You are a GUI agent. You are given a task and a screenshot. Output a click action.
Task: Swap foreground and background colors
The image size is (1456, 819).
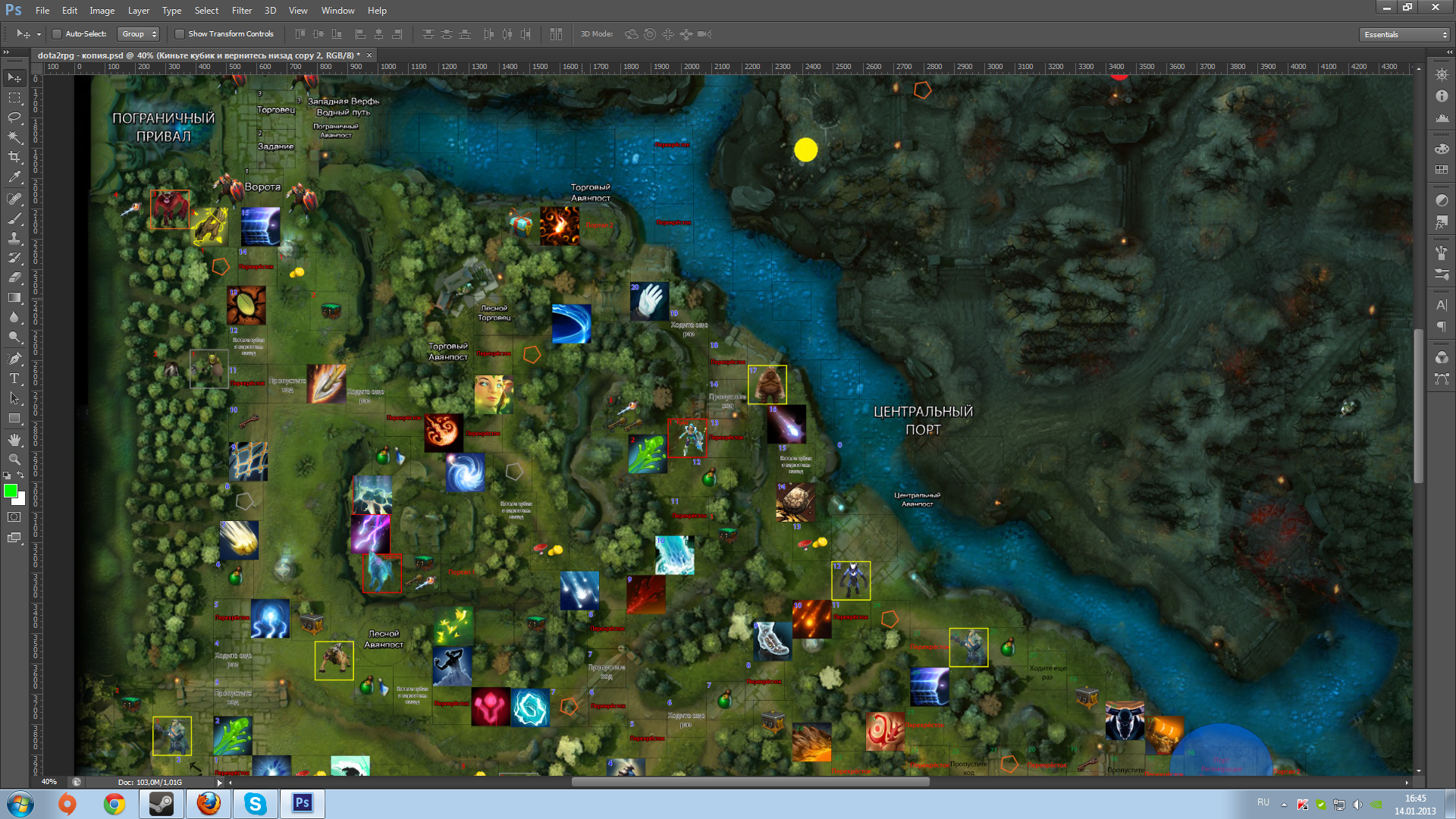[x=21, y=475]
